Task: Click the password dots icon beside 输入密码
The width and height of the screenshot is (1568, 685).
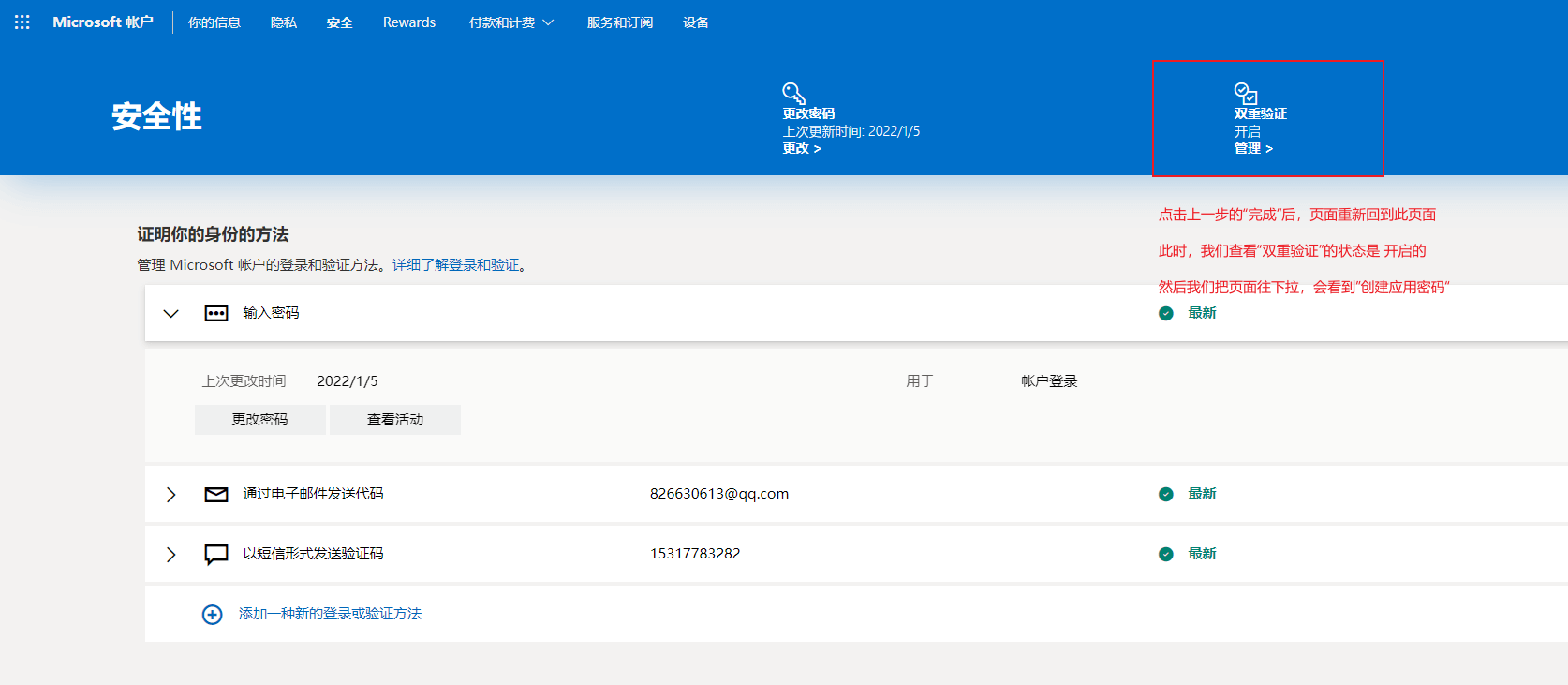Action: coord(216,313)
